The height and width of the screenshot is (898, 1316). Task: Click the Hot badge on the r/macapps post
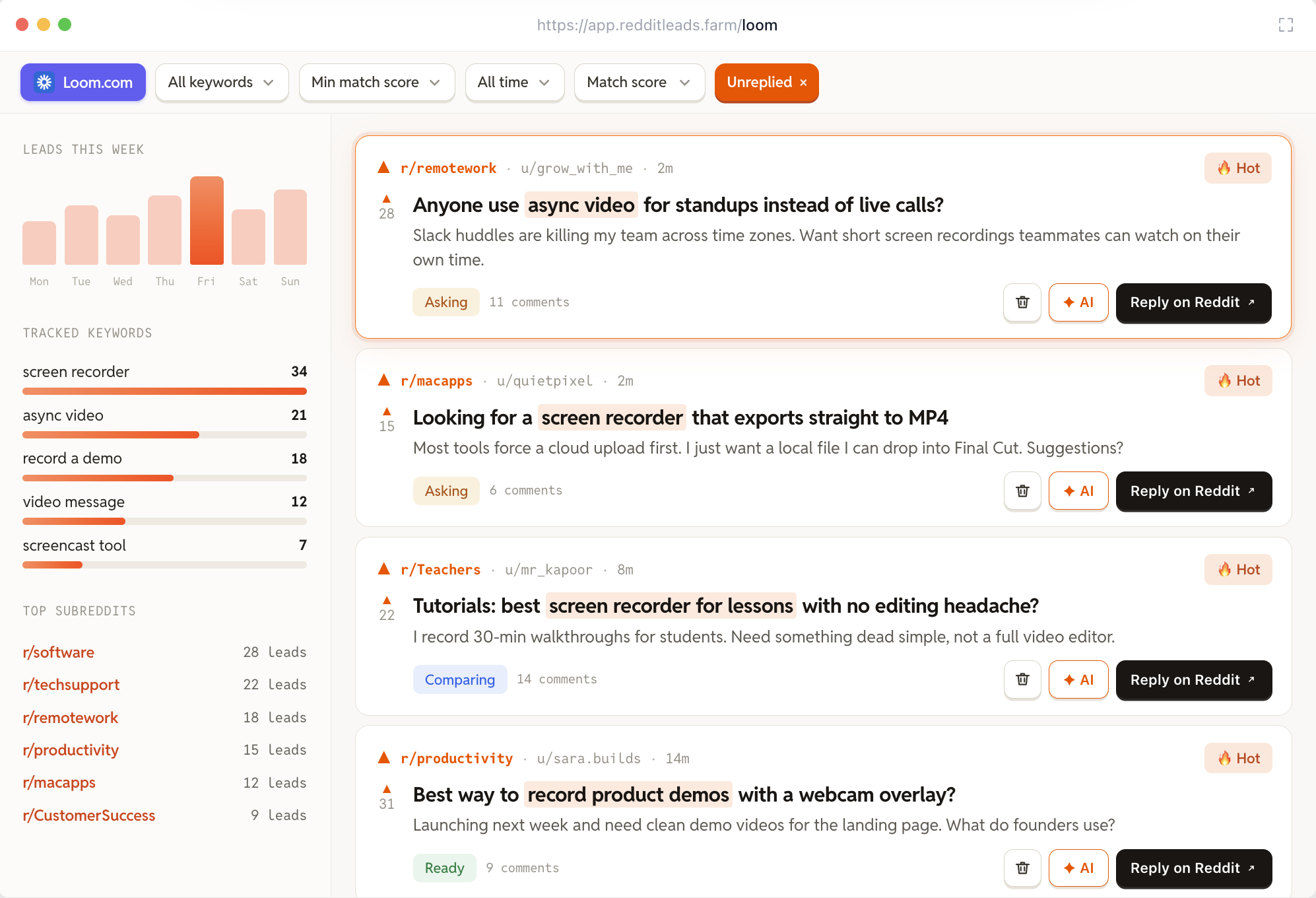pyautogui.click(x=1238, y=381)
